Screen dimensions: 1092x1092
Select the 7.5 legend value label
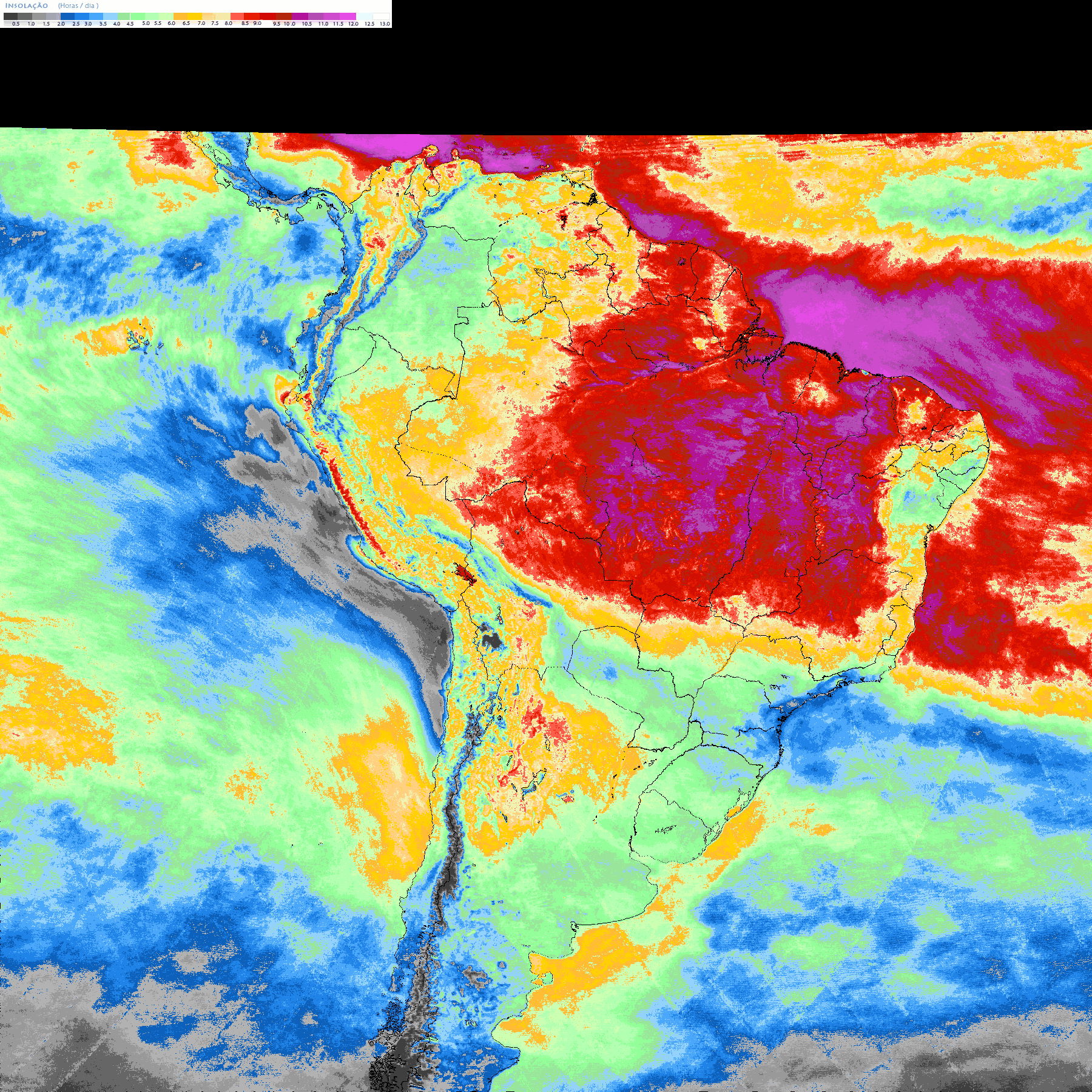pos(215,23)
